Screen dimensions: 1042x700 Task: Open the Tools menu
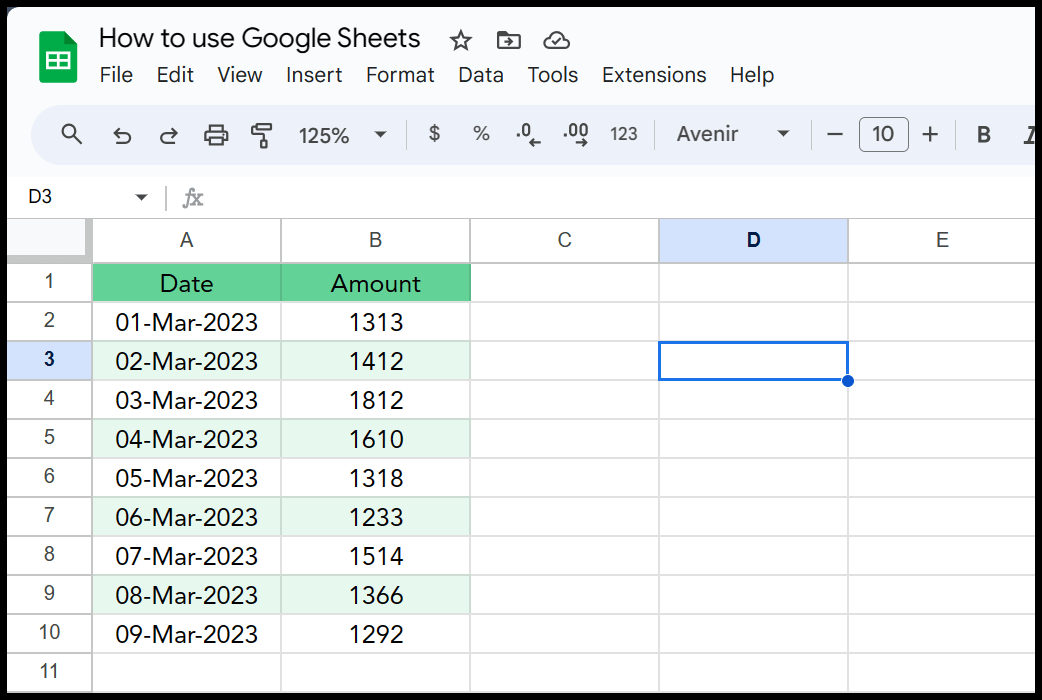pyautogui.click(x=552, y=75)
